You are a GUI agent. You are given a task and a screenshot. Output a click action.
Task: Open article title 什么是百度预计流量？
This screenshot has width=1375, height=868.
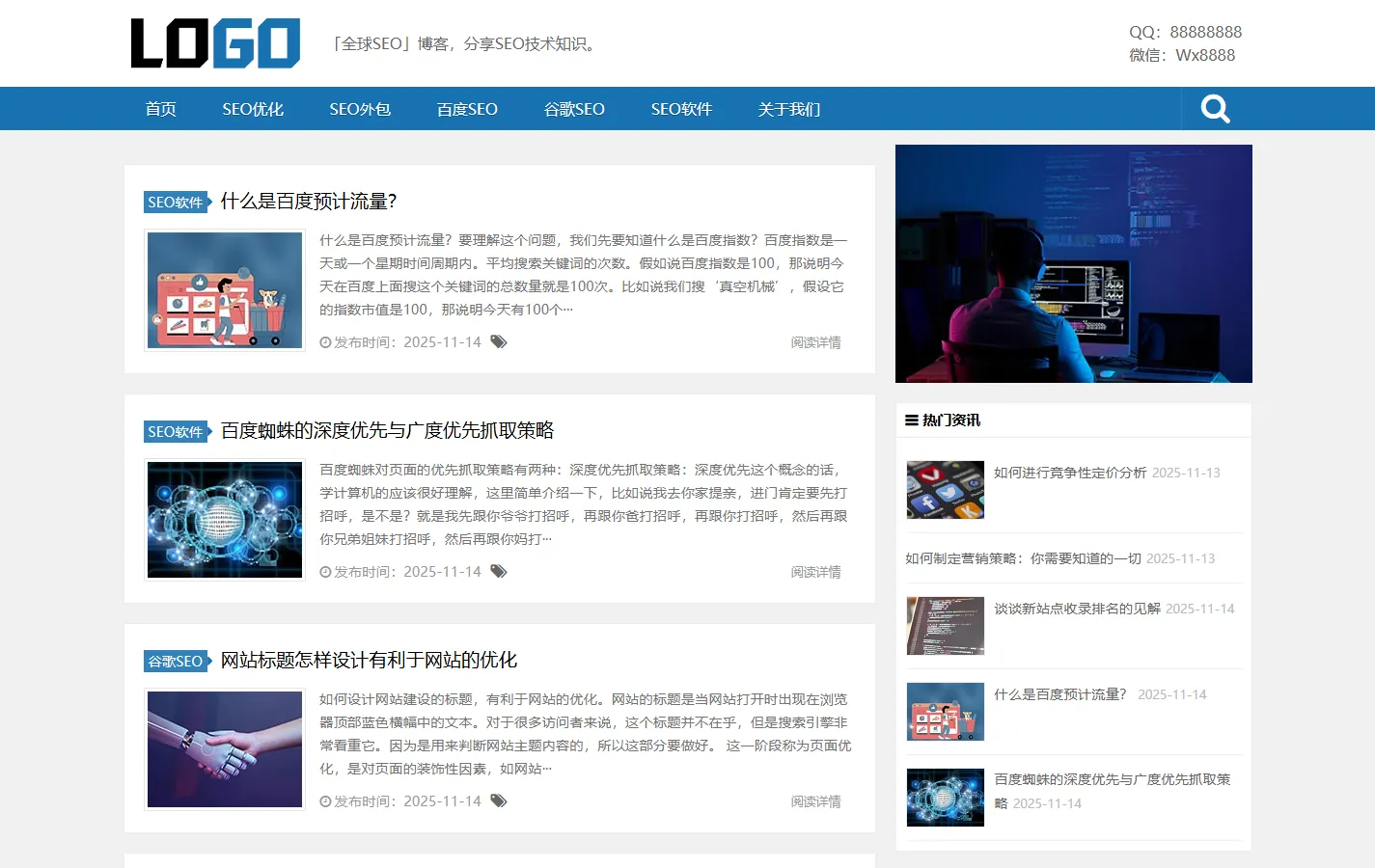309,202
